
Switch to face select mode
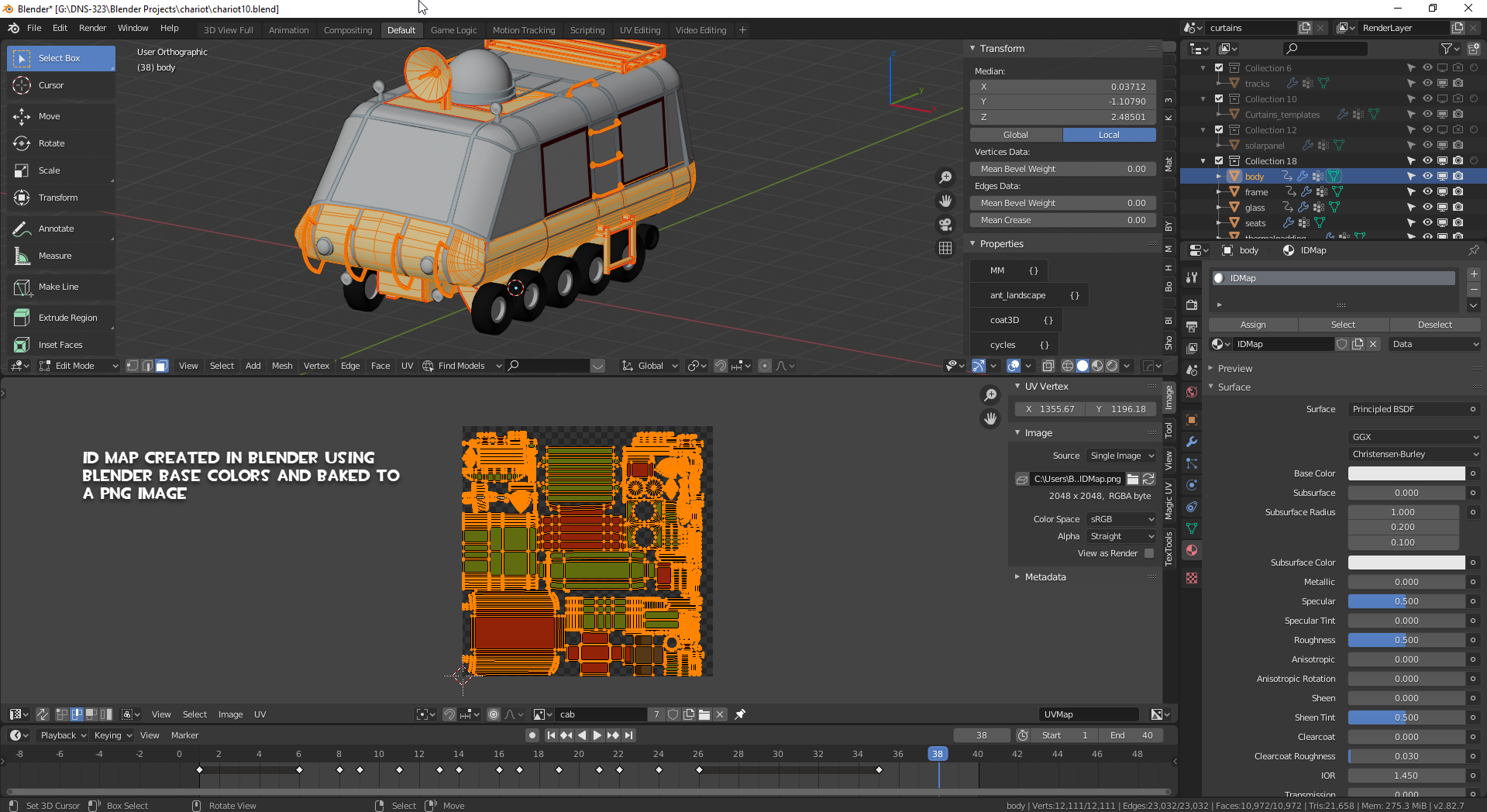tap(161, 366)
